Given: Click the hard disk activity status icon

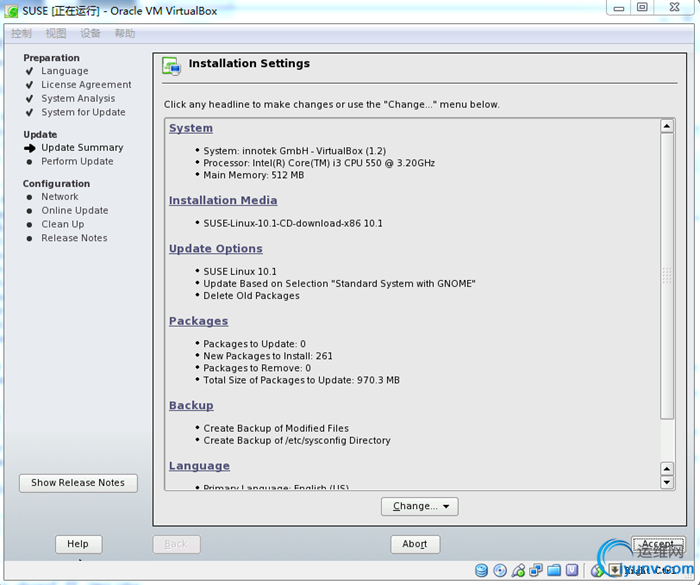Looking at the screenshot, I should 481,570.
